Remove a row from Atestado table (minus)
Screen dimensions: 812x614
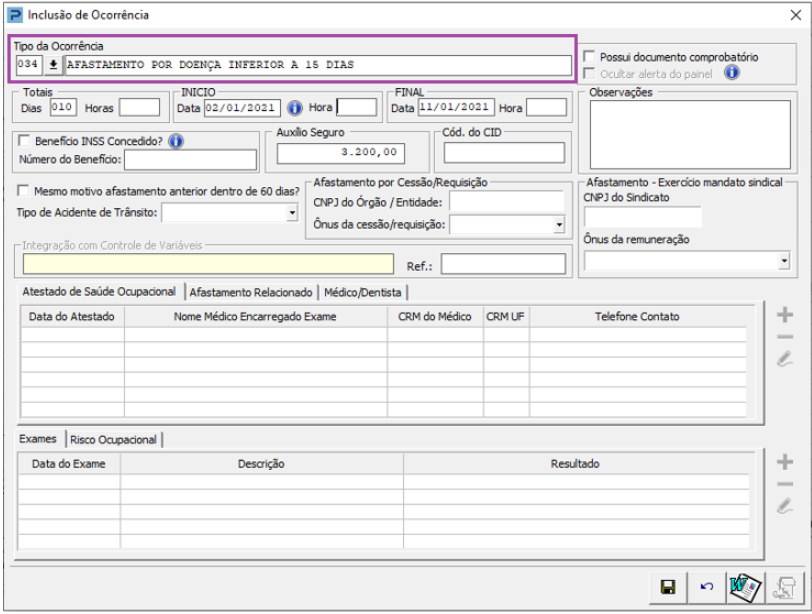[x=785, y=337]
